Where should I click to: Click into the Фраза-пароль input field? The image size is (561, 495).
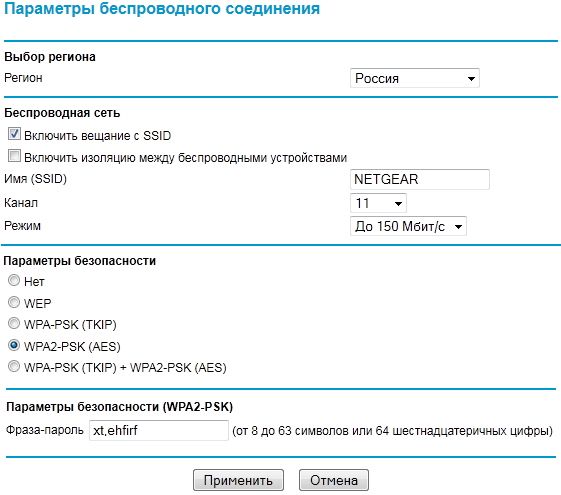tap(159, 431)
